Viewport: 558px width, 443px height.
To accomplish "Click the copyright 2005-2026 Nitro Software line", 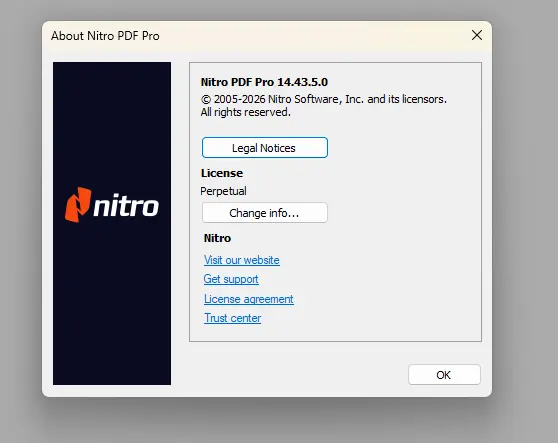I will click(x=323, y=99).
